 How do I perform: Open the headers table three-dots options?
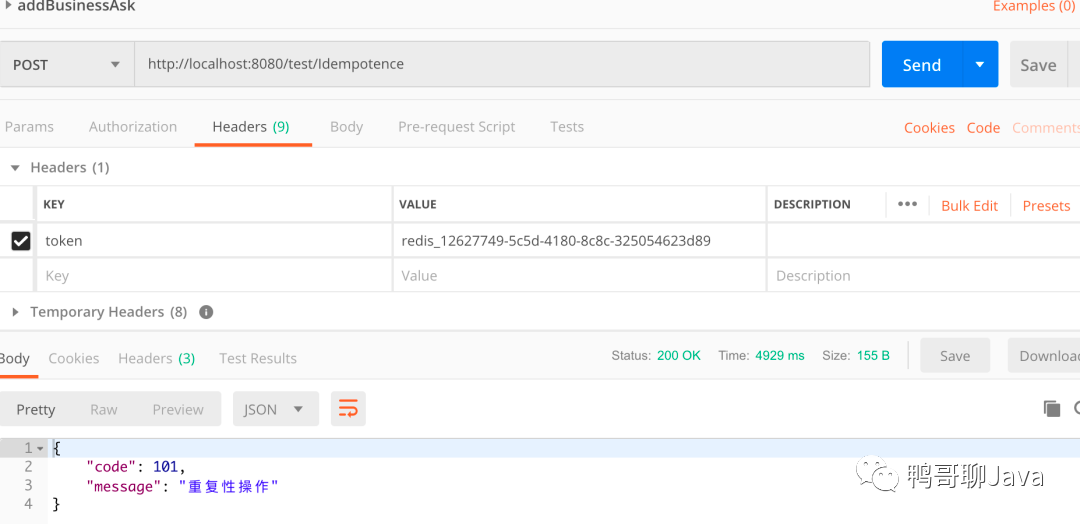[x=907, y=205]
